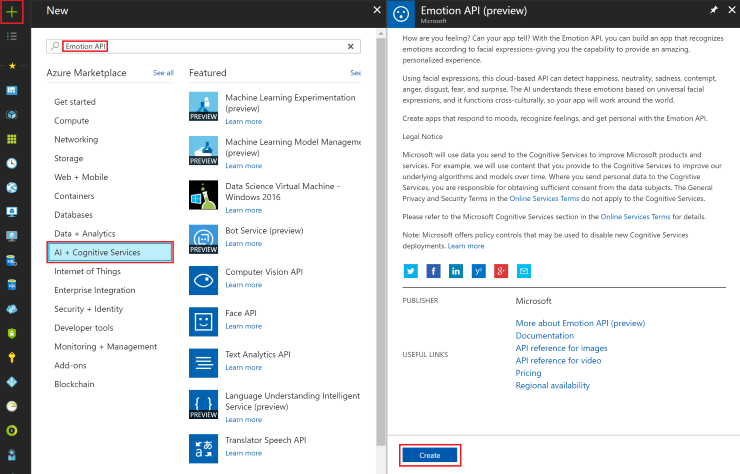This screenshot has width=740, height=474.
Task: Clear the Emotion API search text
Action: click(x=351, y=46)
